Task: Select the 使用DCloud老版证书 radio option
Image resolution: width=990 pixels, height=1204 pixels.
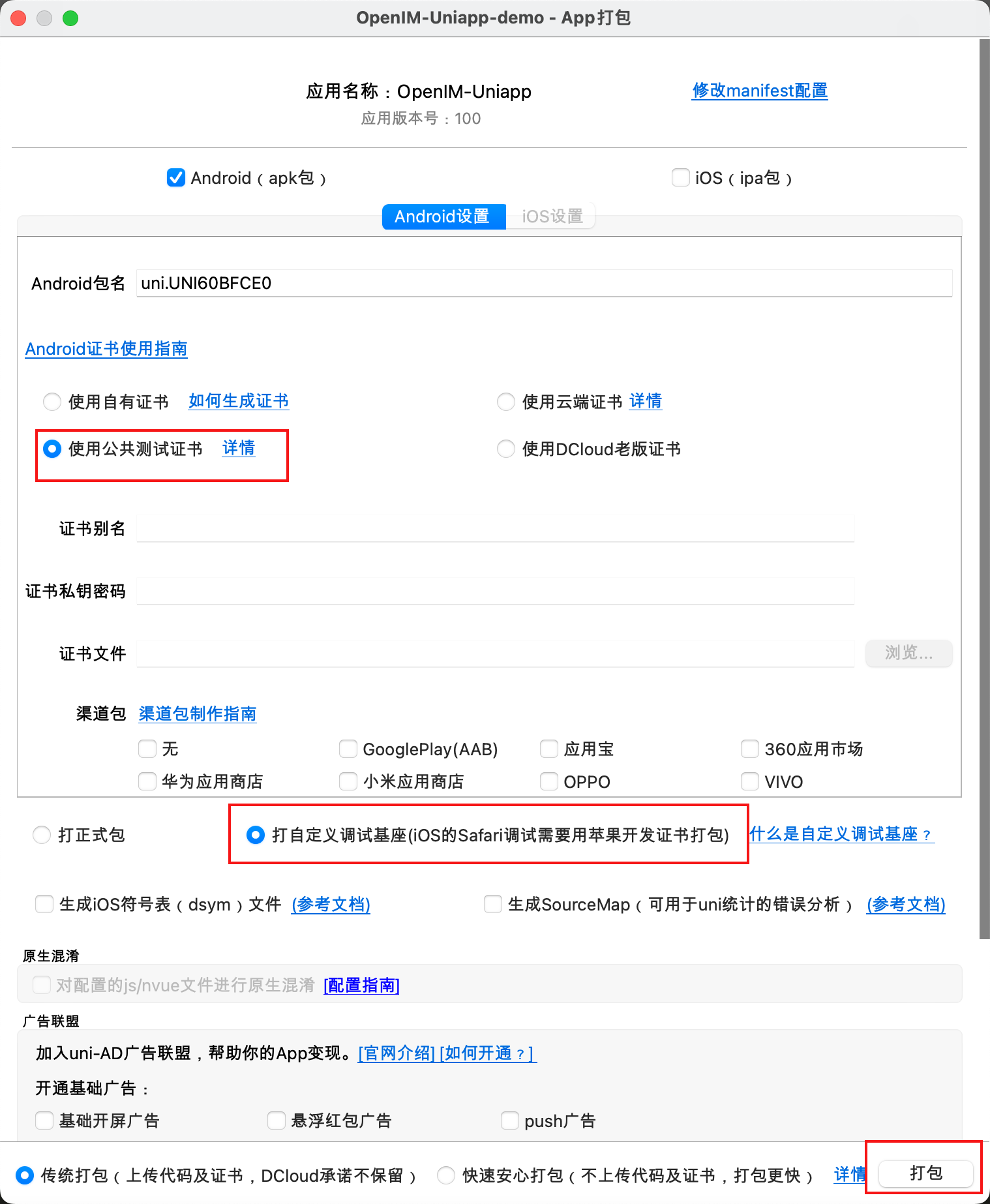Action: (x=506, y=449)
